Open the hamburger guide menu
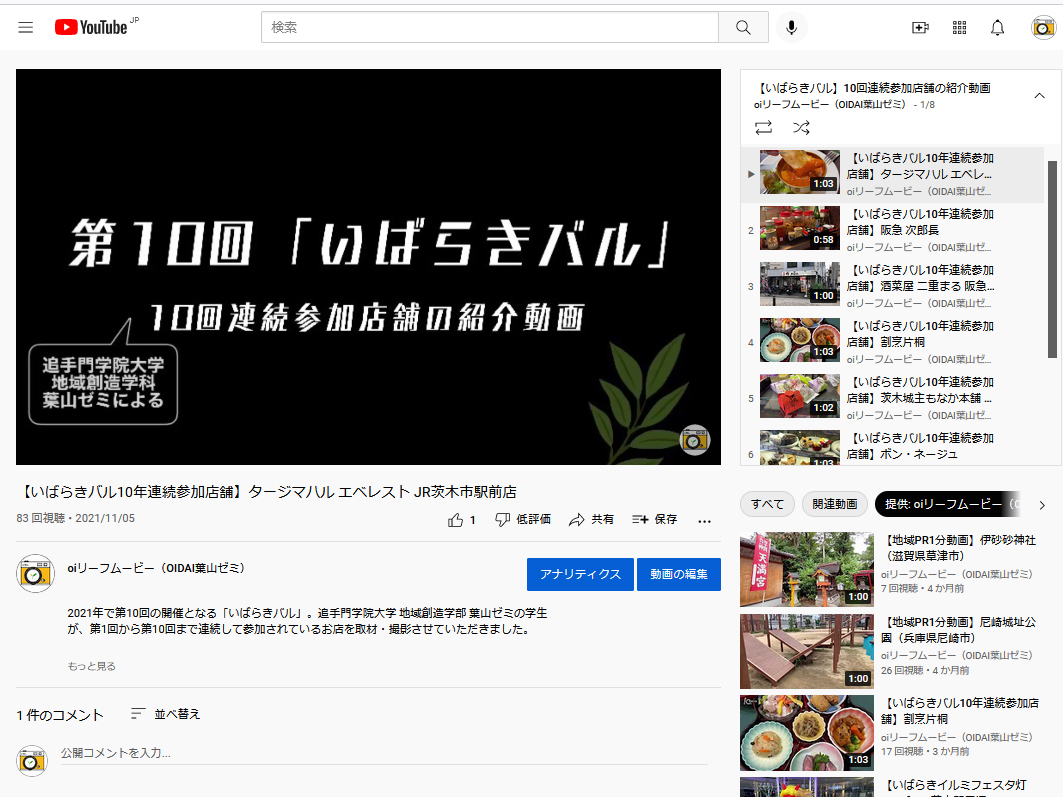The image size is (1063, 797). [x=26, y=28]
